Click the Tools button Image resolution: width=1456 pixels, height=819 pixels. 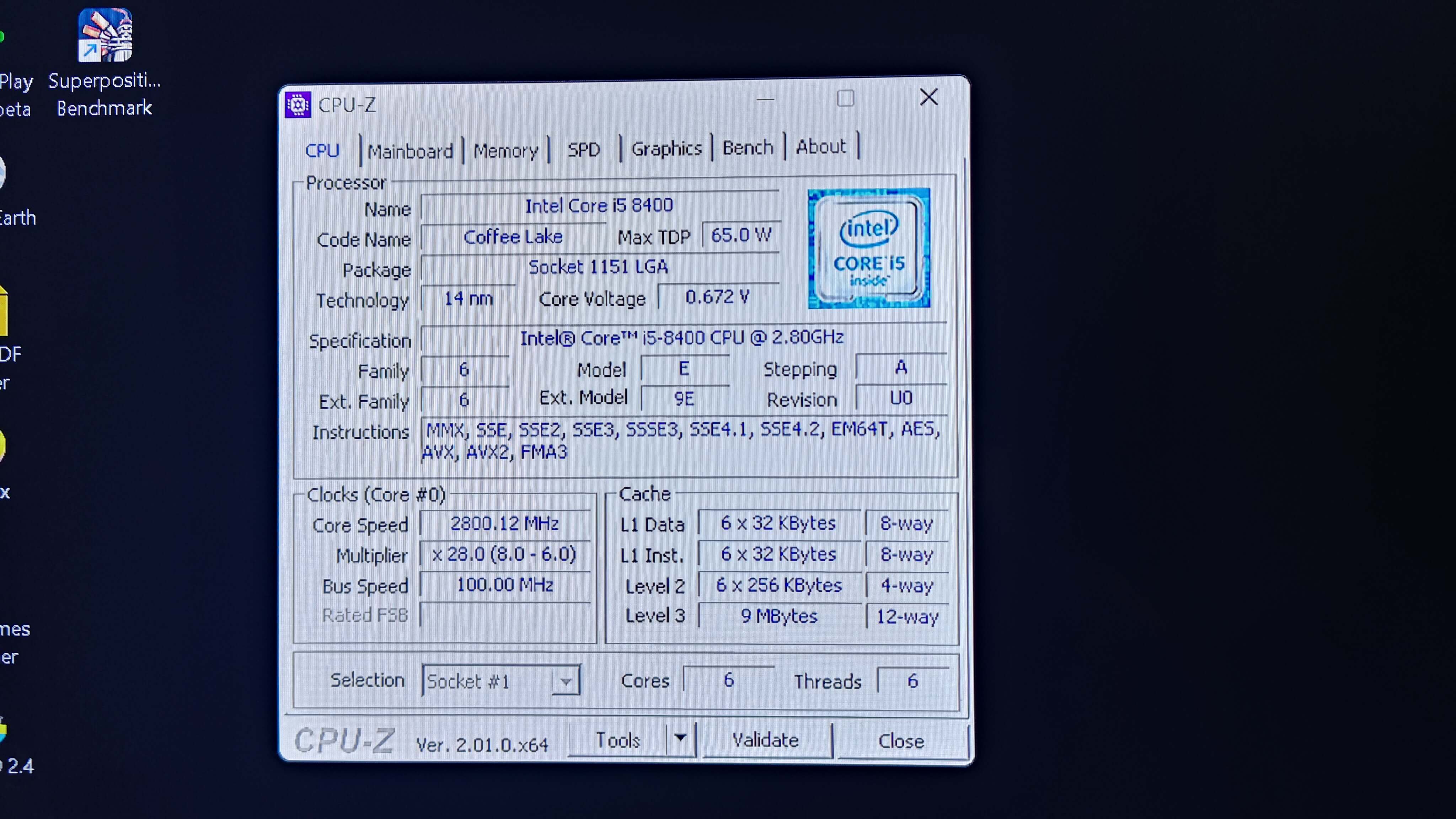pyautogui.click(x=618, y=740)
